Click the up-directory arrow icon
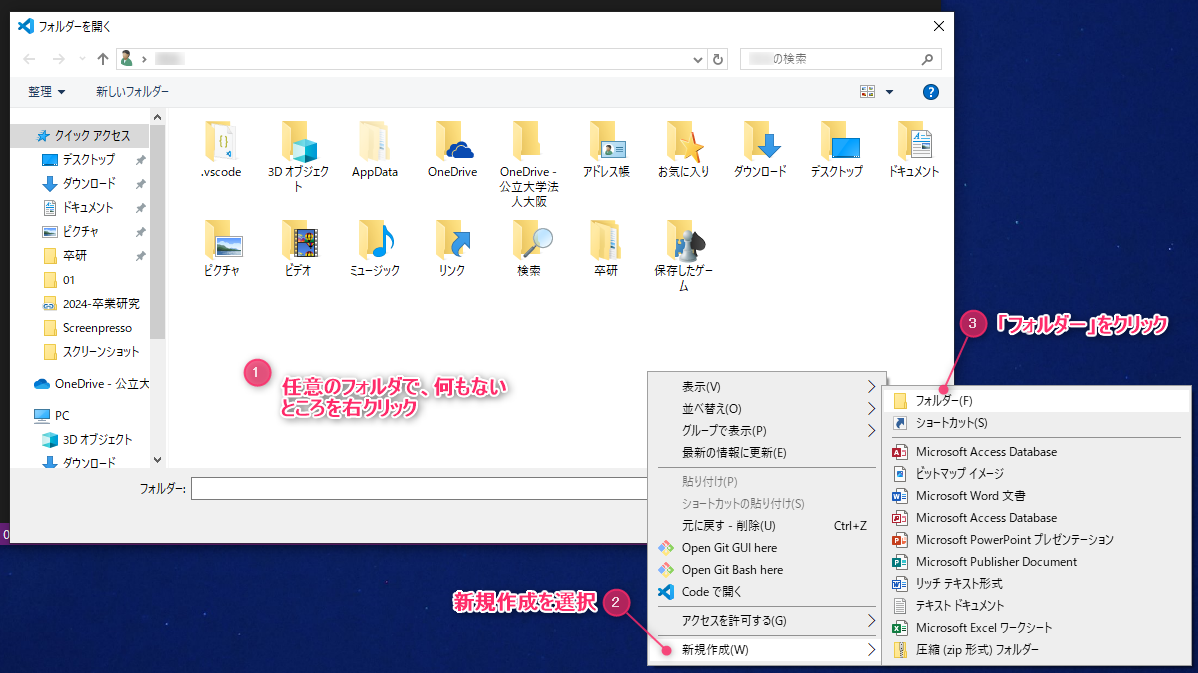Viewport: 1198px width, 673px height. (102, 59)
